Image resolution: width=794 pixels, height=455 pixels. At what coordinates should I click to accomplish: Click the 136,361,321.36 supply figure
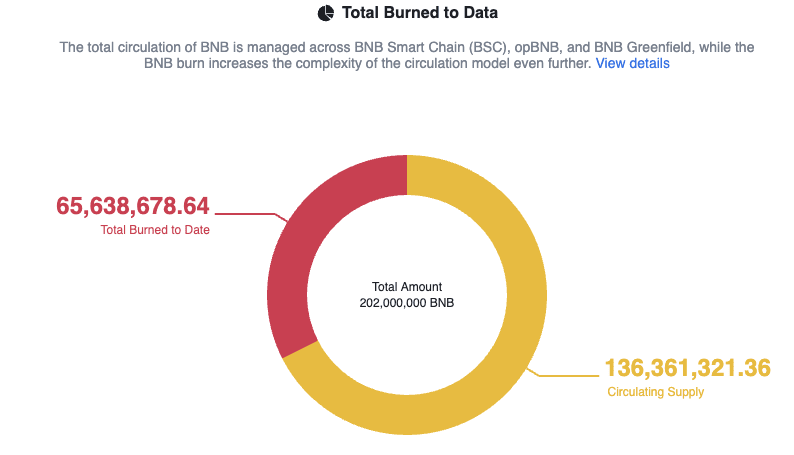[x=688, y=368]
